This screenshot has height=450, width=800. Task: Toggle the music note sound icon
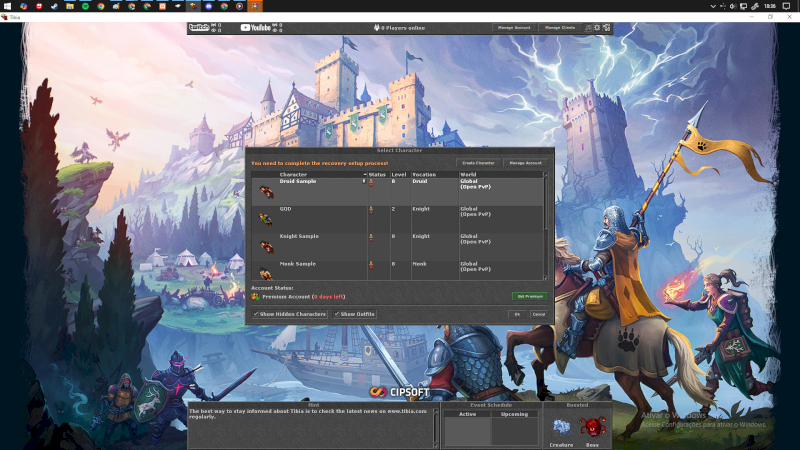(588, 28)
